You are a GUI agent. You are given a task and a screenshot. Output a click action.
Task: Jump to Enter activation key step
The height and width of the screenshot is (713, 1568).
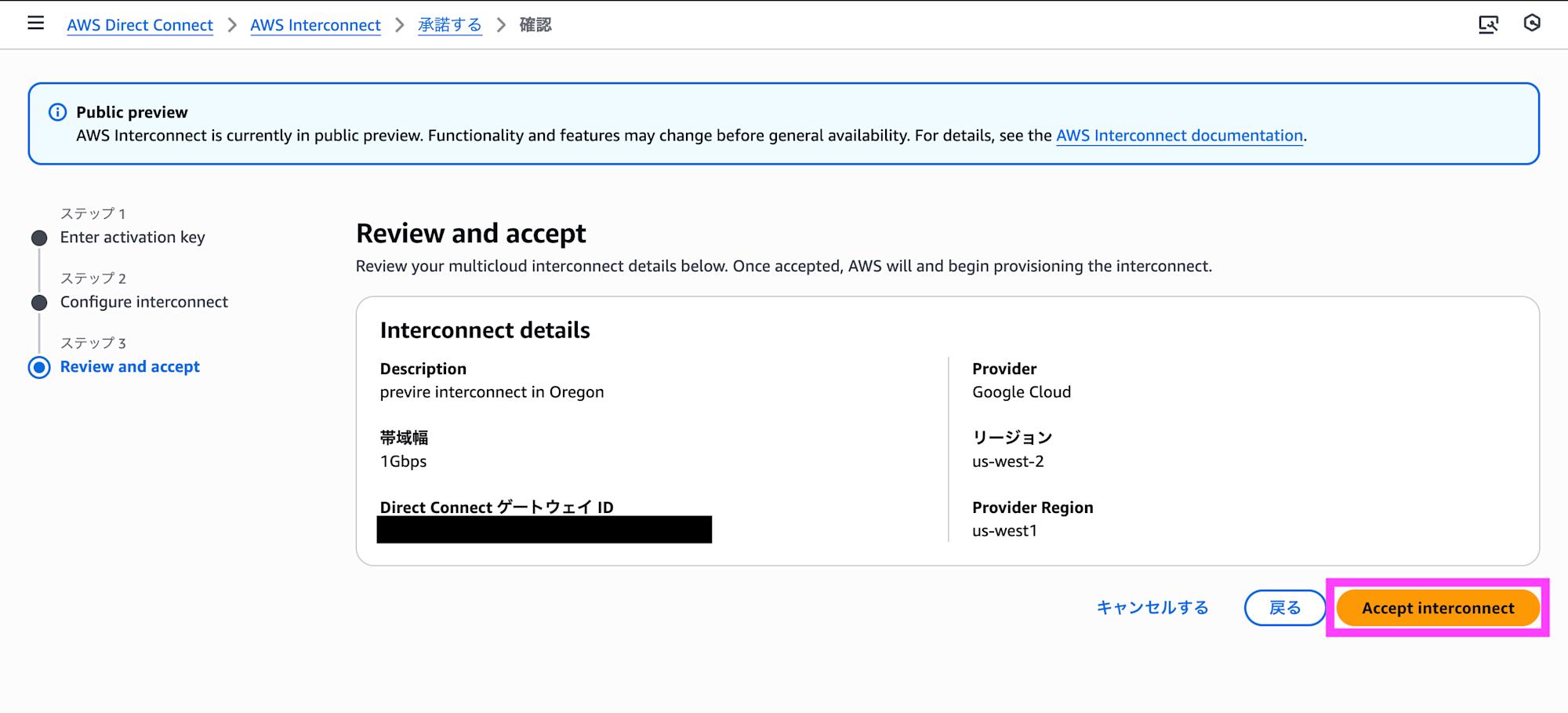132,238
